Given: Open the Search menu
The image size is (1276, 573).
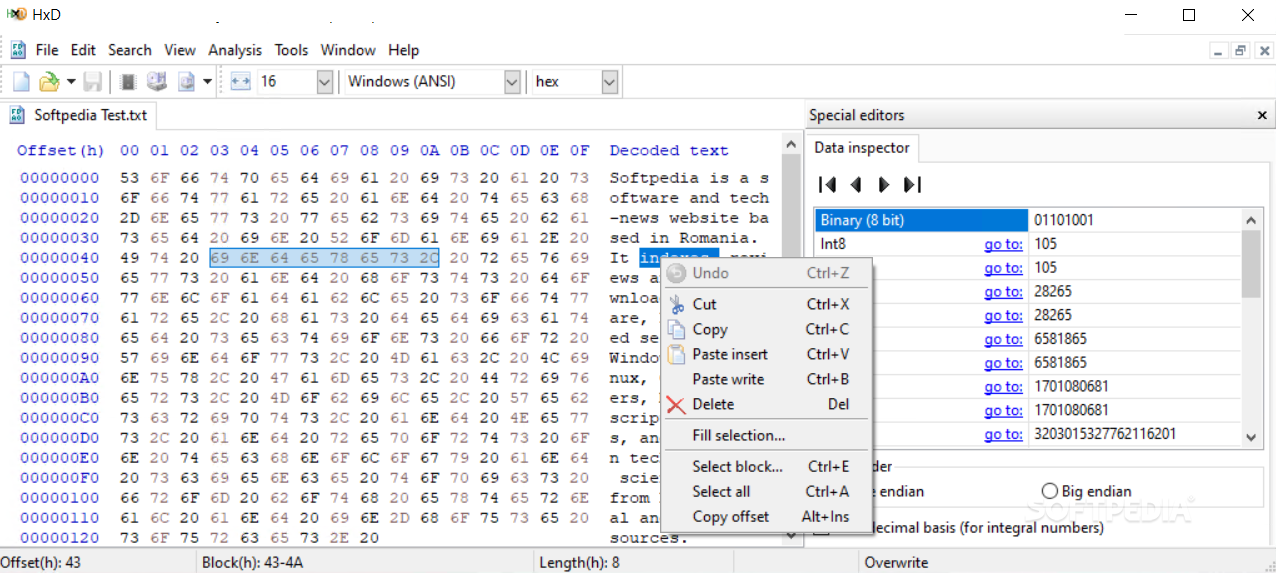Looking at the screenshot, I should click(x=130, y=50).
